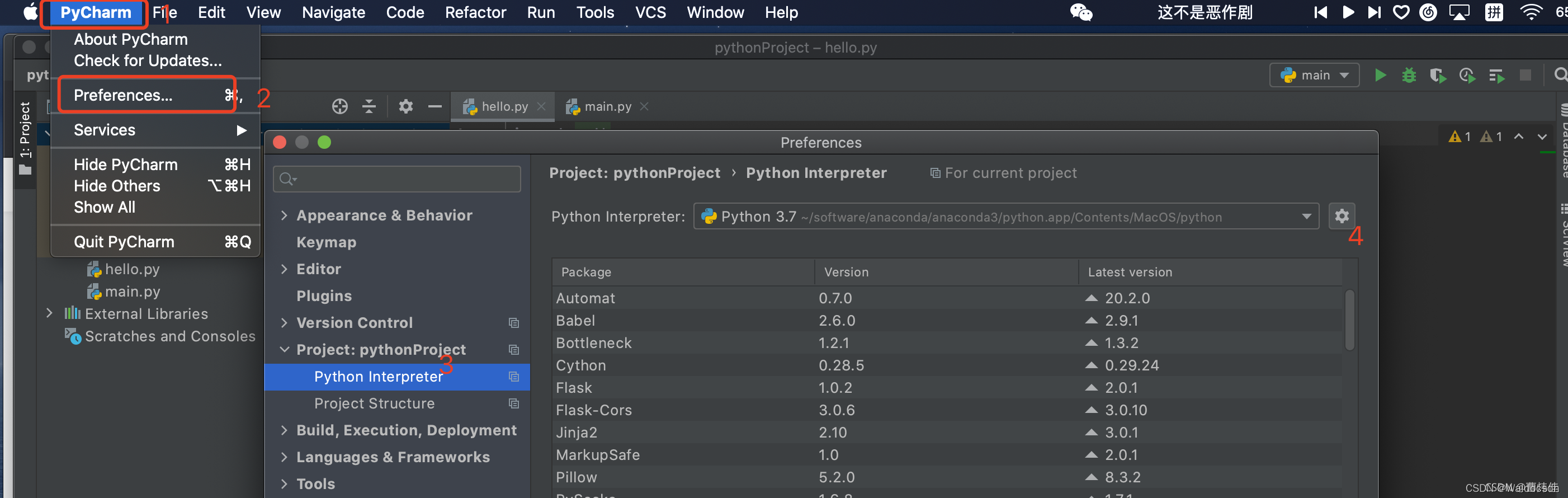
Task: Select Quit PyCharm menu entry
Action: point(124,242)
